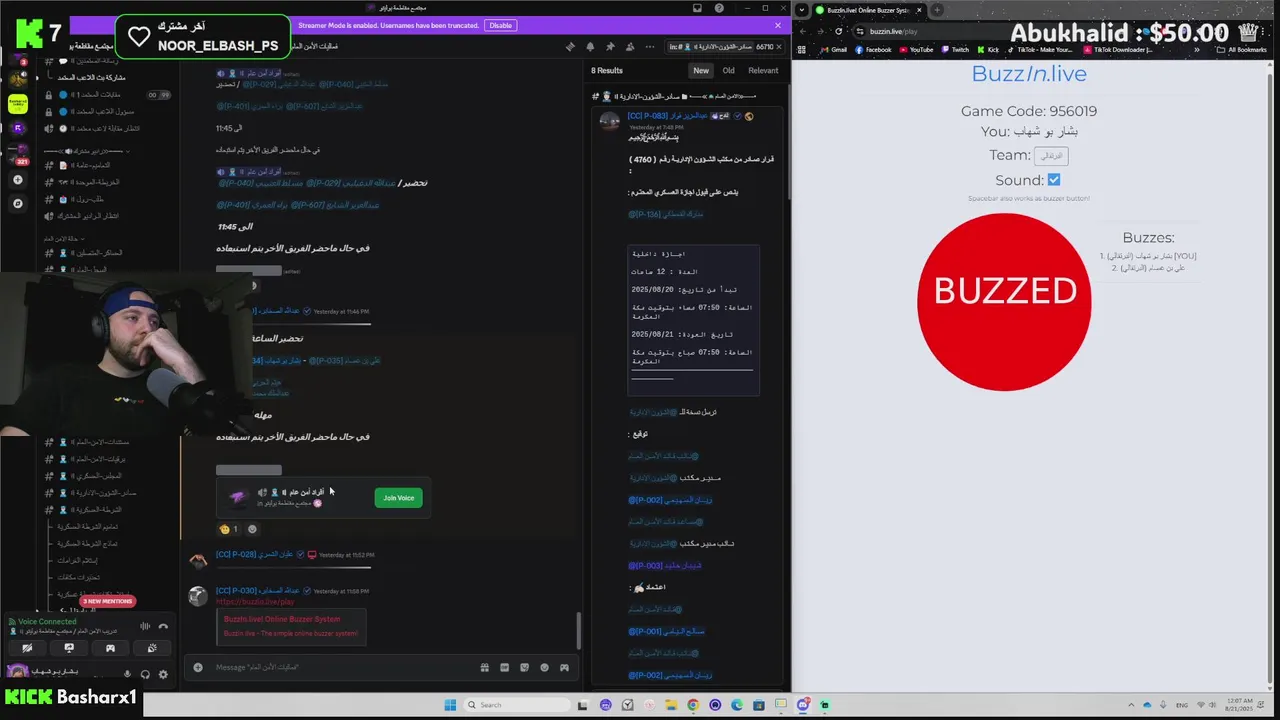Expand the Chrome tab search dropdown
The height and width of the screenshot is (720, 1280).
pos(802,10)
